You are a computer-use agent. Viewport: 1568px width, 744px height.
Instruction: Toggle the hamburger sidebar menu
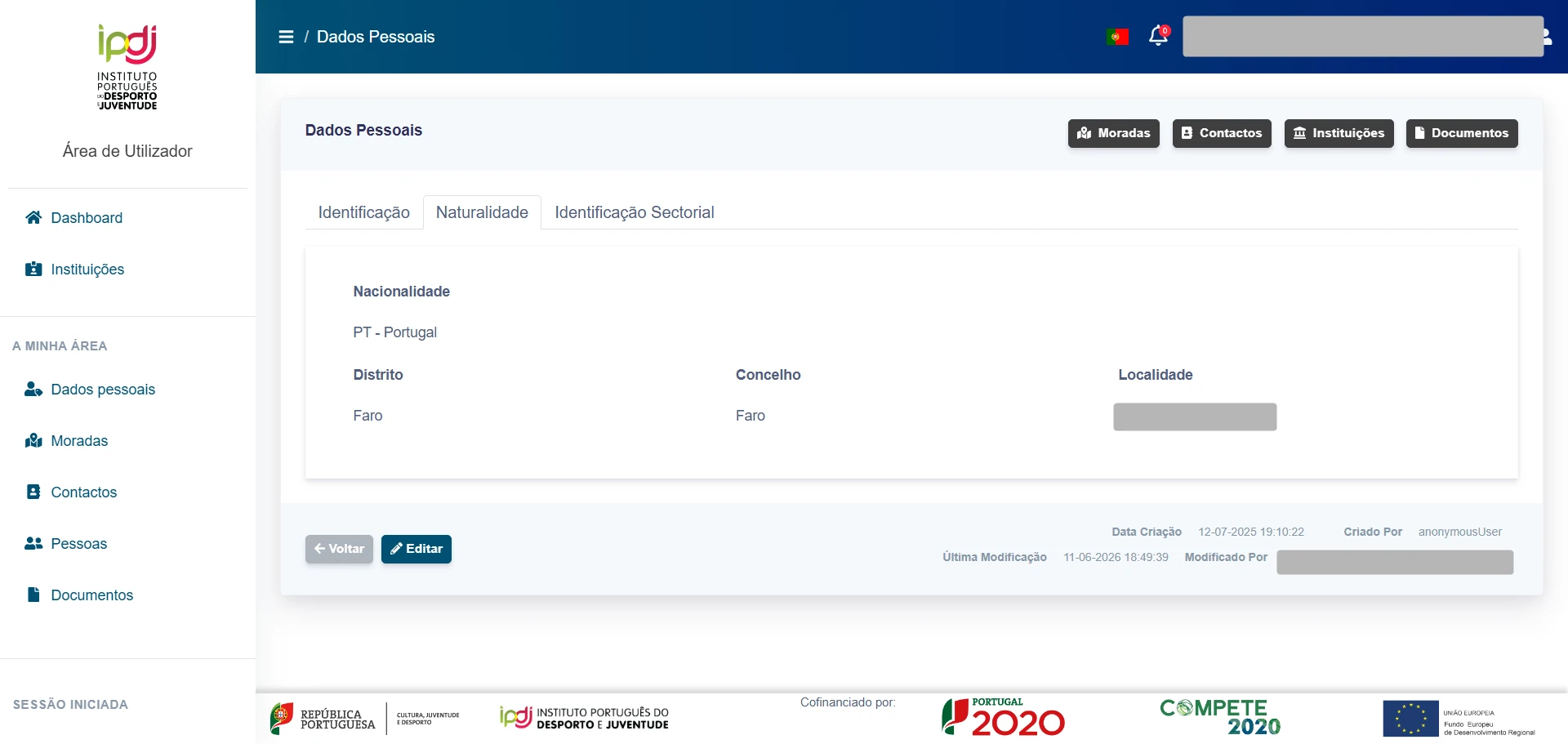point(286,37)
